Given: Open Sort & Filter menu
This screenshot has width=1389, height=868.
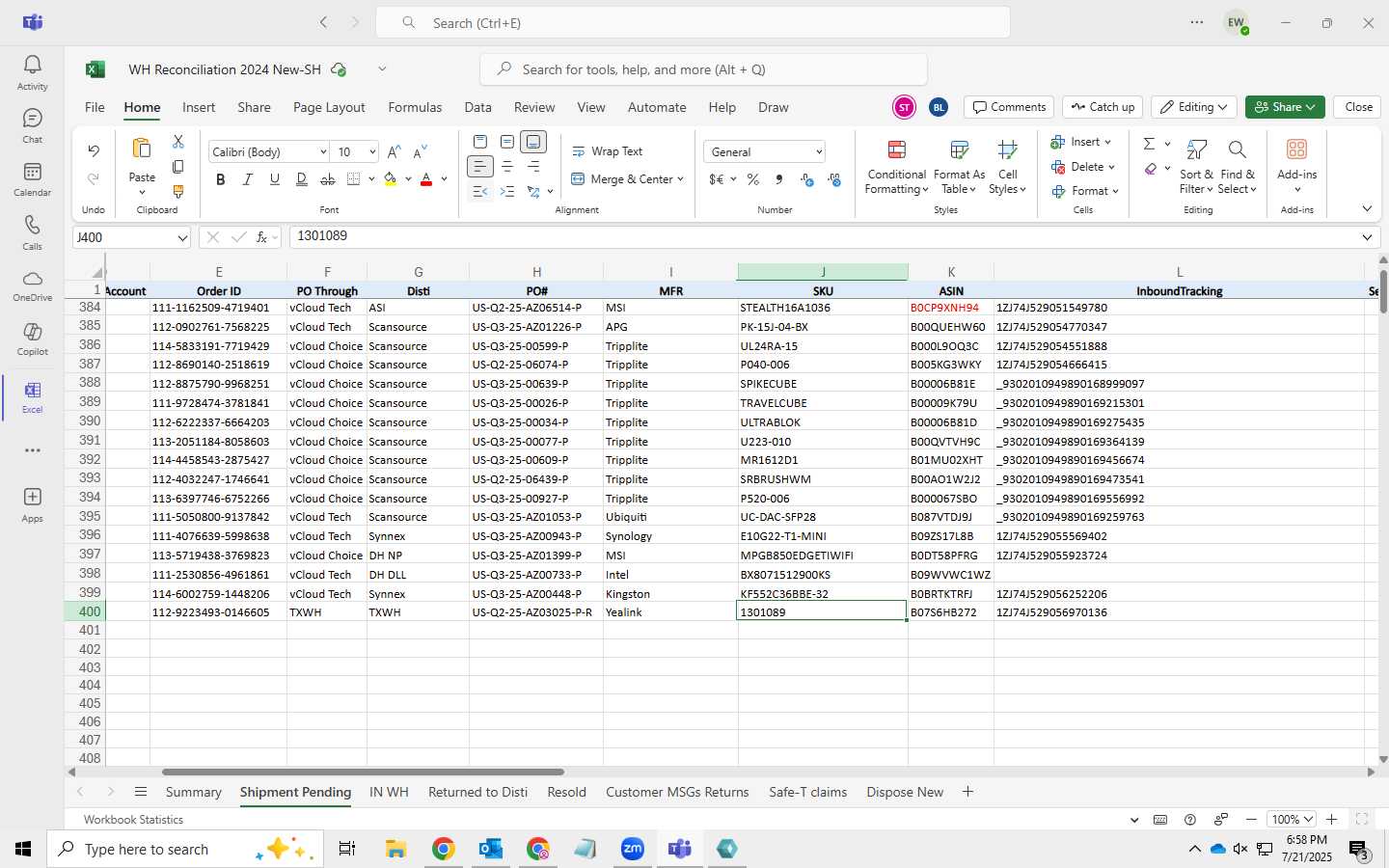Looking at the screenshot, I should pos(1196,167).
